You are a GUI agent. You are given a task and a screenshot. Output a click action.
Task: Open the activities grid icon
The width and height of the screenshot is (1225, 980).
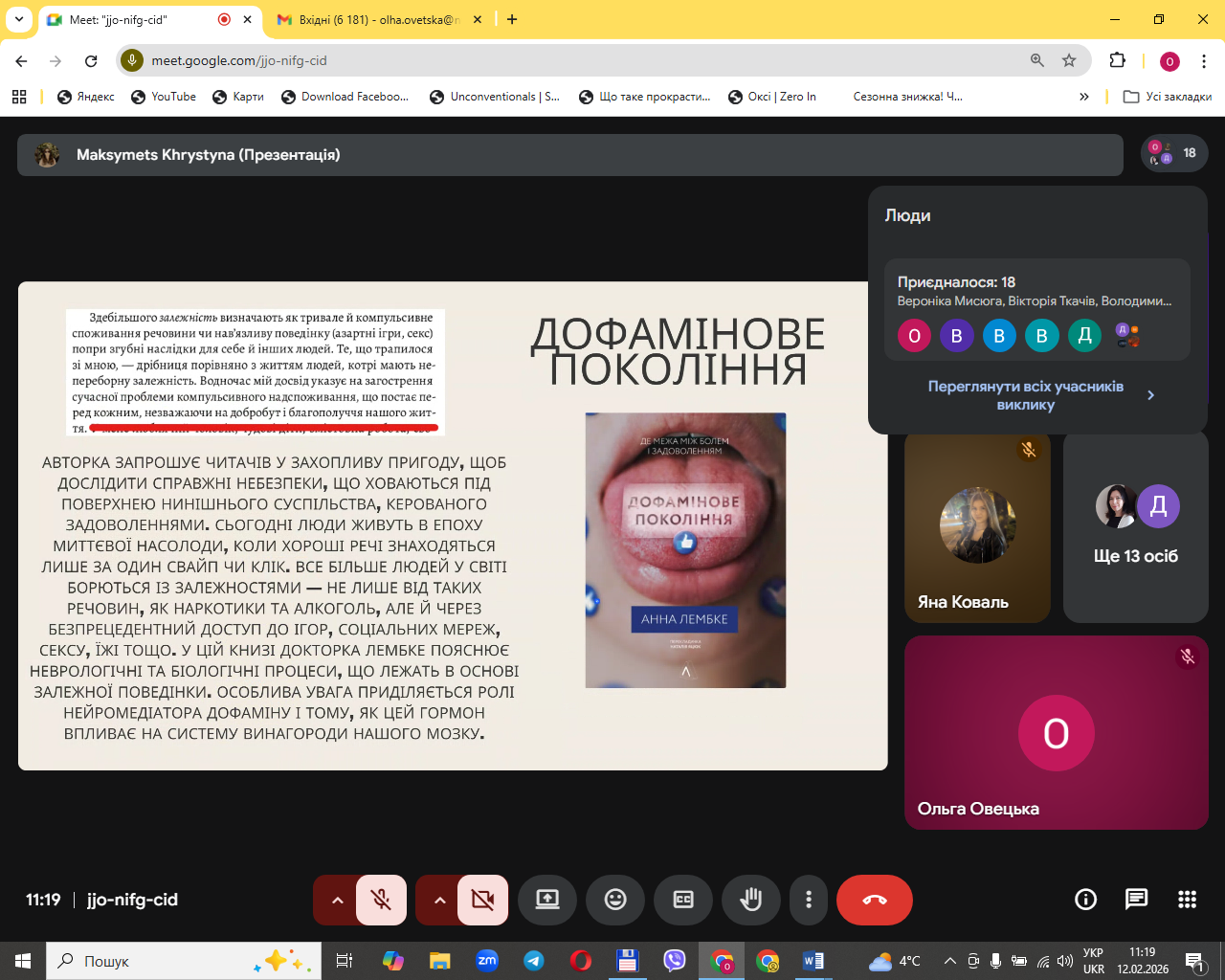tap(1187, 900)
